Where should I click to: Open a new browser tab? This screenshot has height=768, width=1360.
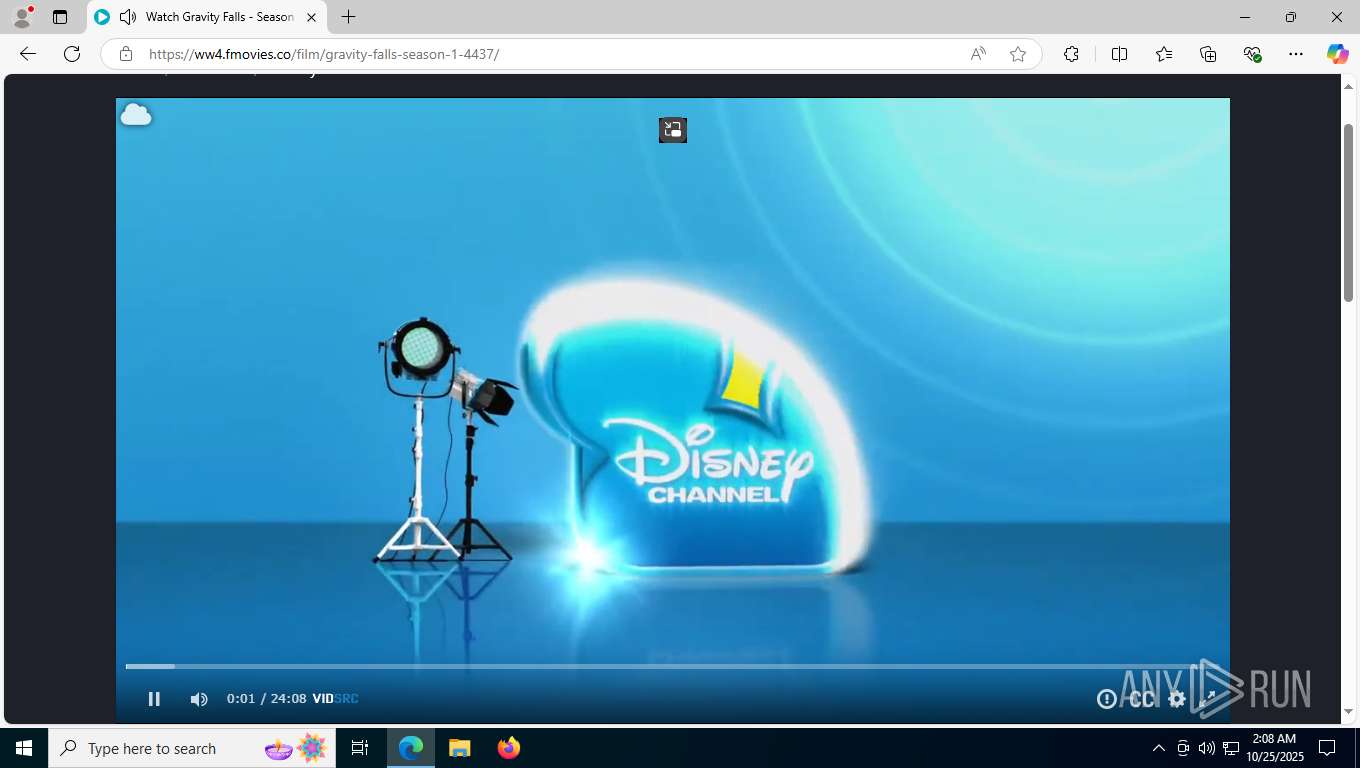pyautogui.click(x=348, y=17)
